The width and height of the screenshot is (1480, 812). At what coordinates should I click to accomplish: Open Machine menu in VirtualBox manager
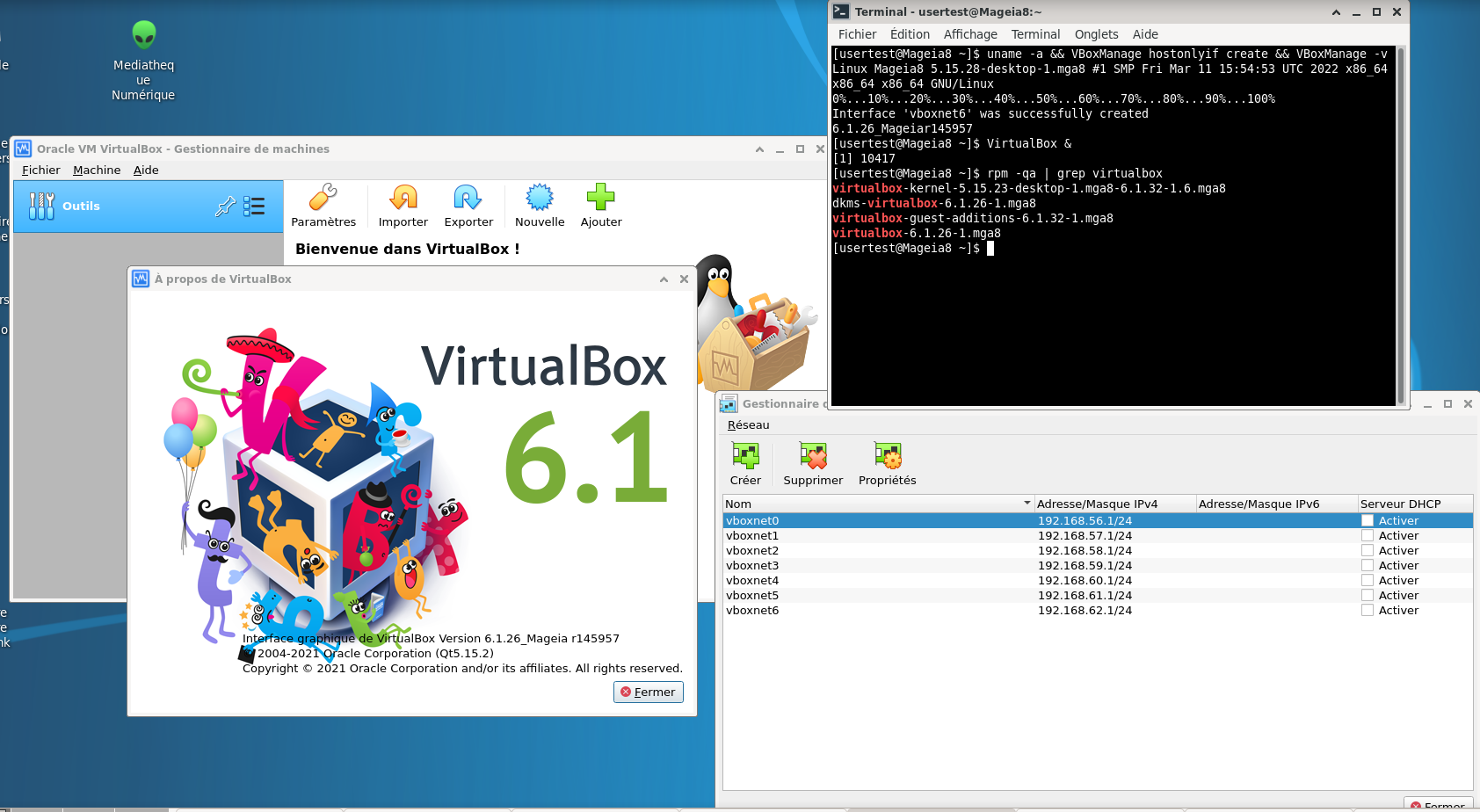[97, 170]
